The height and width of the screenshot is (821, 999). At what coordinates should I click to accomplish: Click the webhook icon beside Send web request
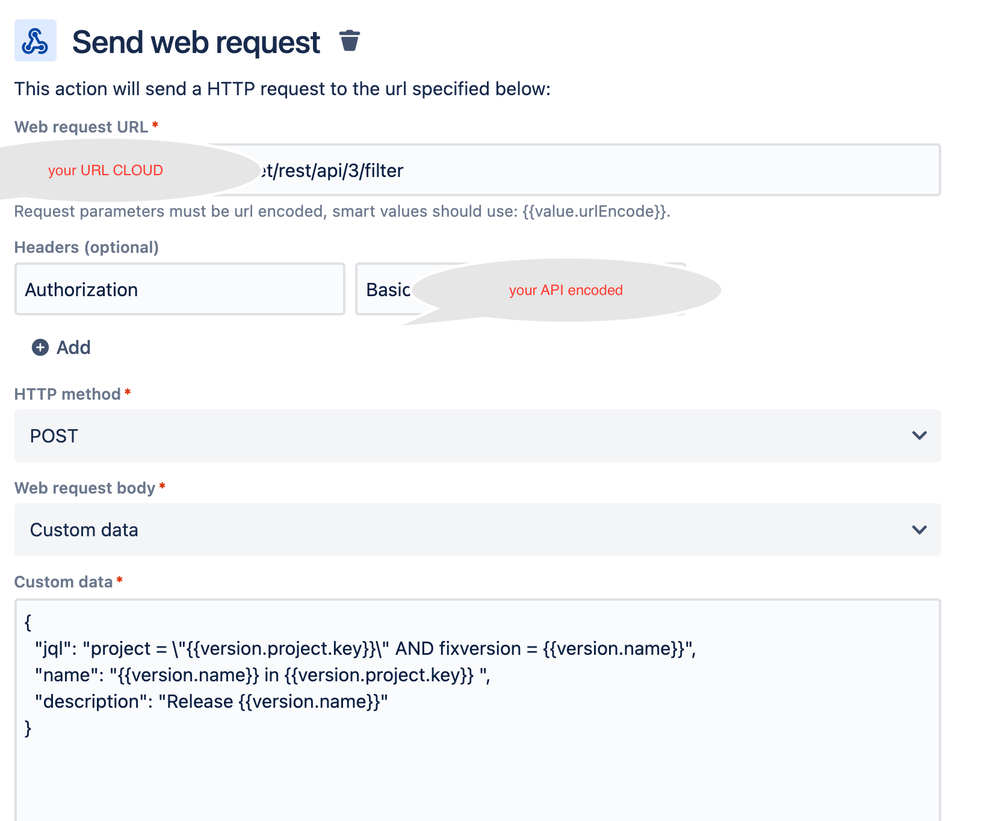(x=35, y=41)
